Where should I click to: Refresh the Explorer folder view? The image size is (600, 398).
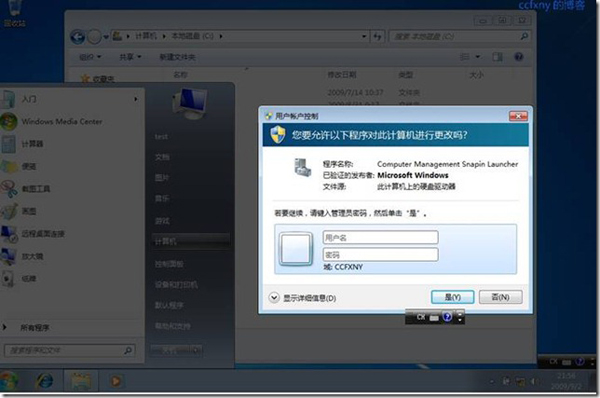pos(378,36)
